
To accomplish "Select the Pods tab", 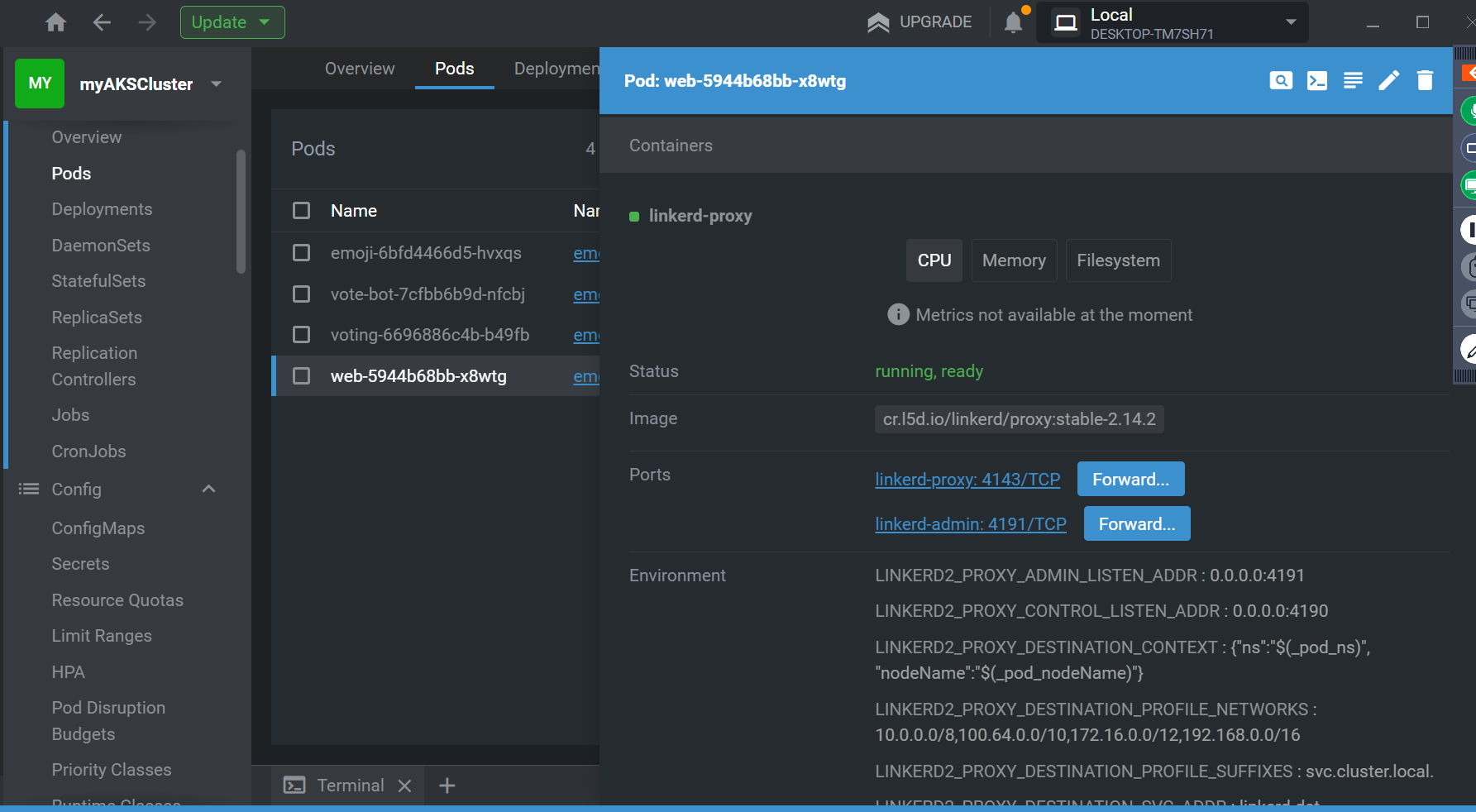I will pyautogui.click(x=455, y=69).
